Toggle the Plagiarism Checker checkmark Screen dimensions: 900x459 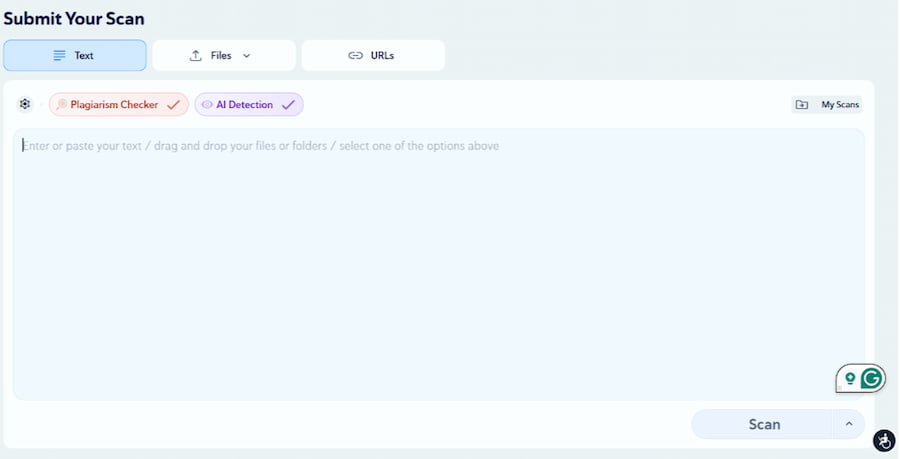point(173,104)
